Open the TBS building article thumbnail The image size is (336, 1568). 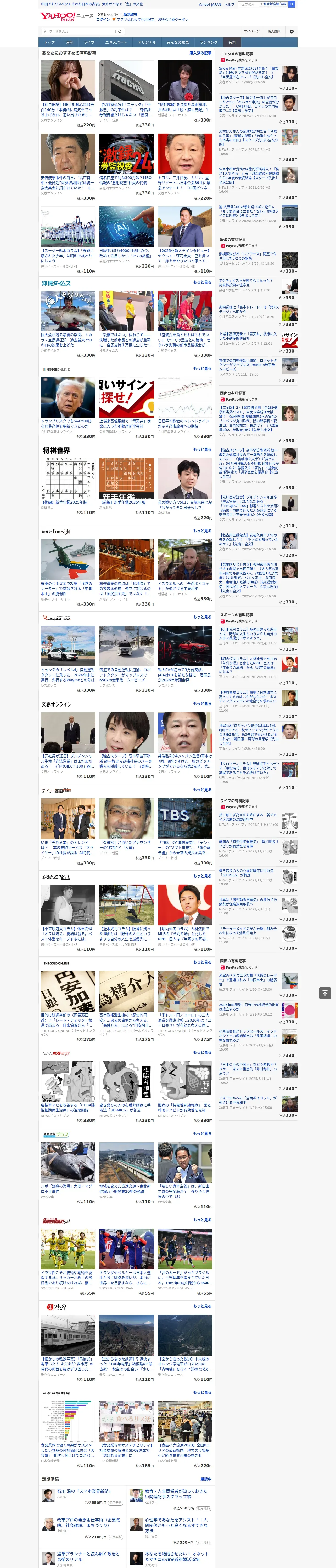coord(185,819)
